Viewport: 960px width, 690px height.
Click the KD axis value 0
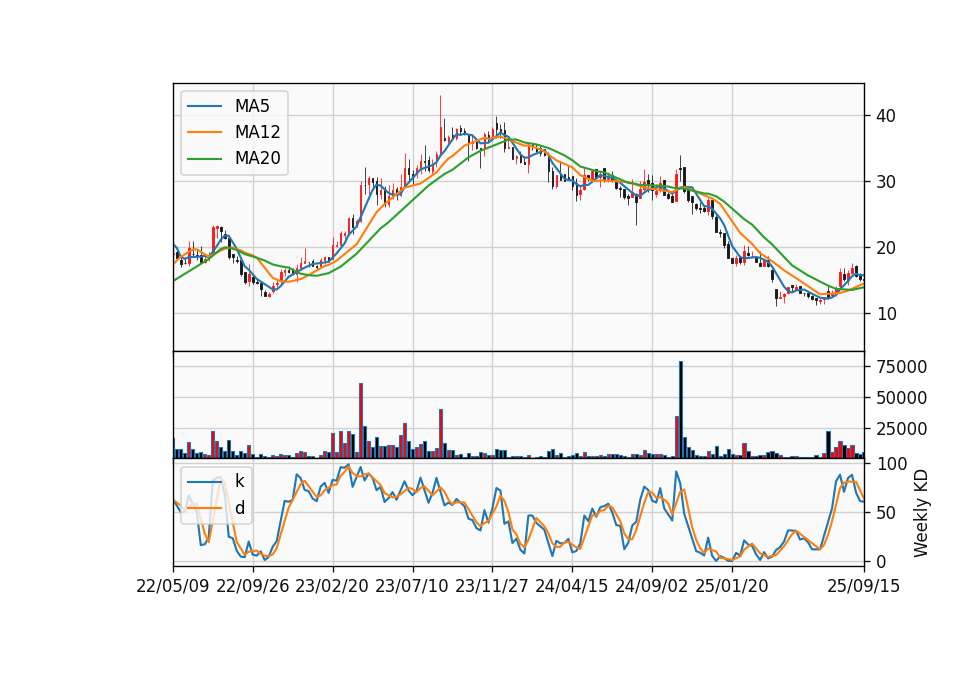pos(880,561)
